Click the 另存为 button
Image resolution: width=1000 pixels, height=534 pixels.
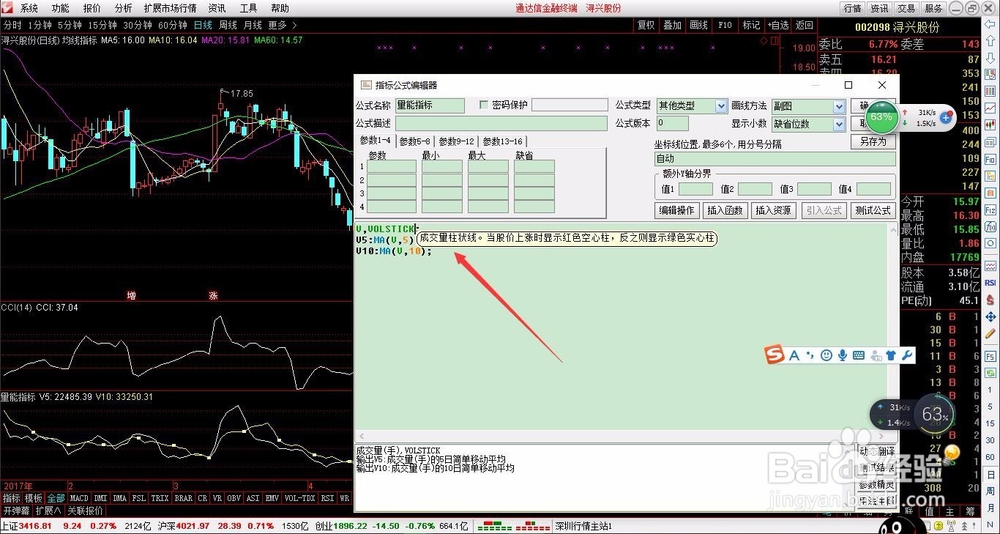[x=873, y=142]
